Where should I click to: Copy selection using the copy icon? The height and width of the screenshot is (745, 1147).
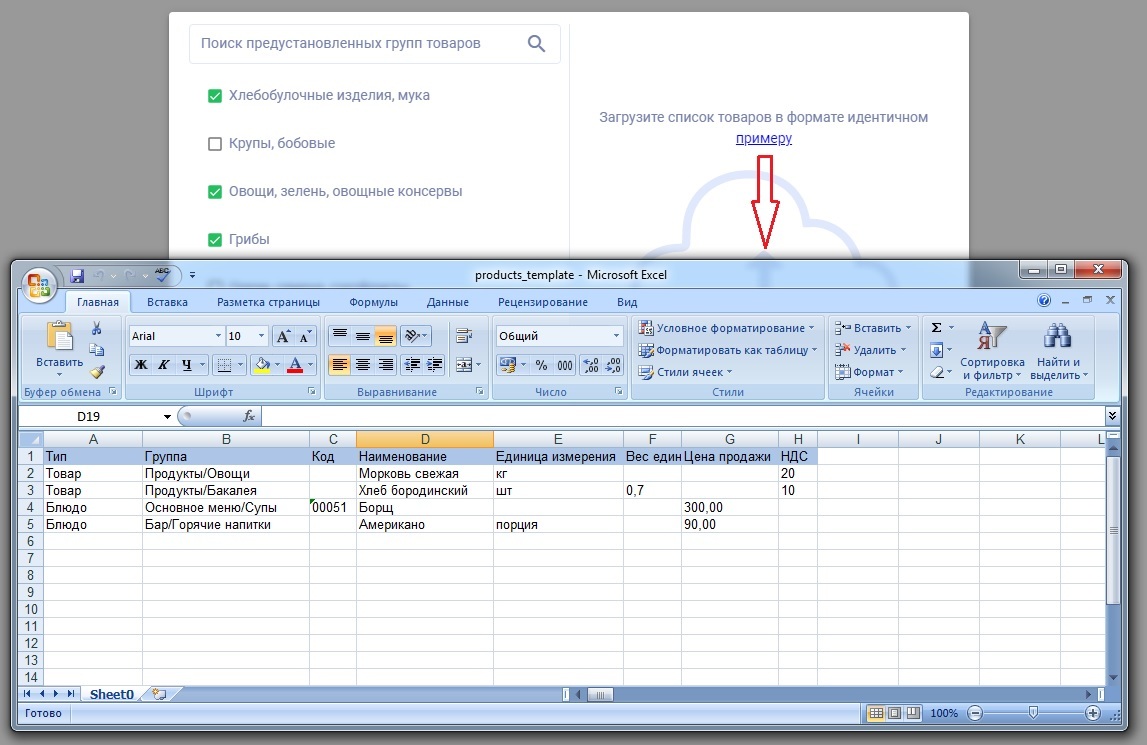tap(97, 350)
